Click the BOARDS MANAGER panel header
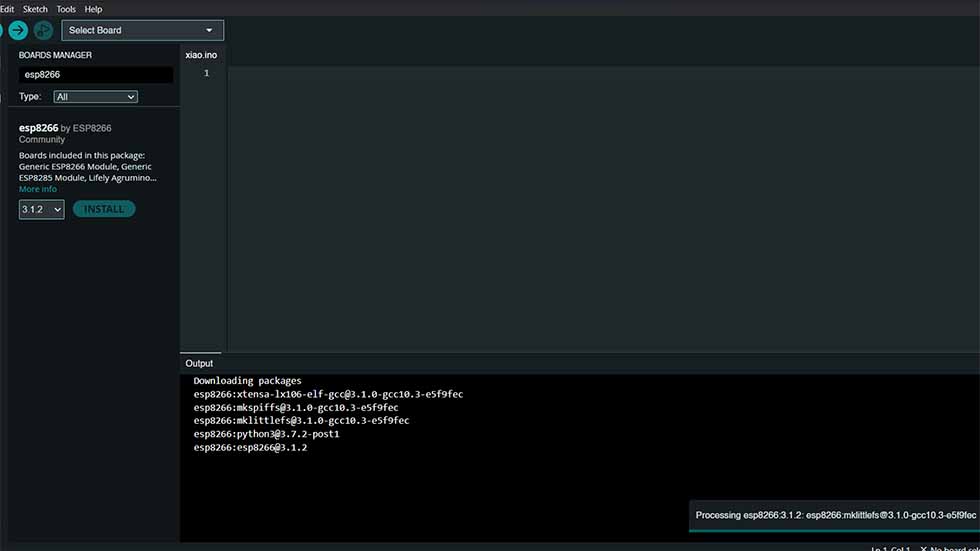The image size is (980, 551). tap(55, 55)
